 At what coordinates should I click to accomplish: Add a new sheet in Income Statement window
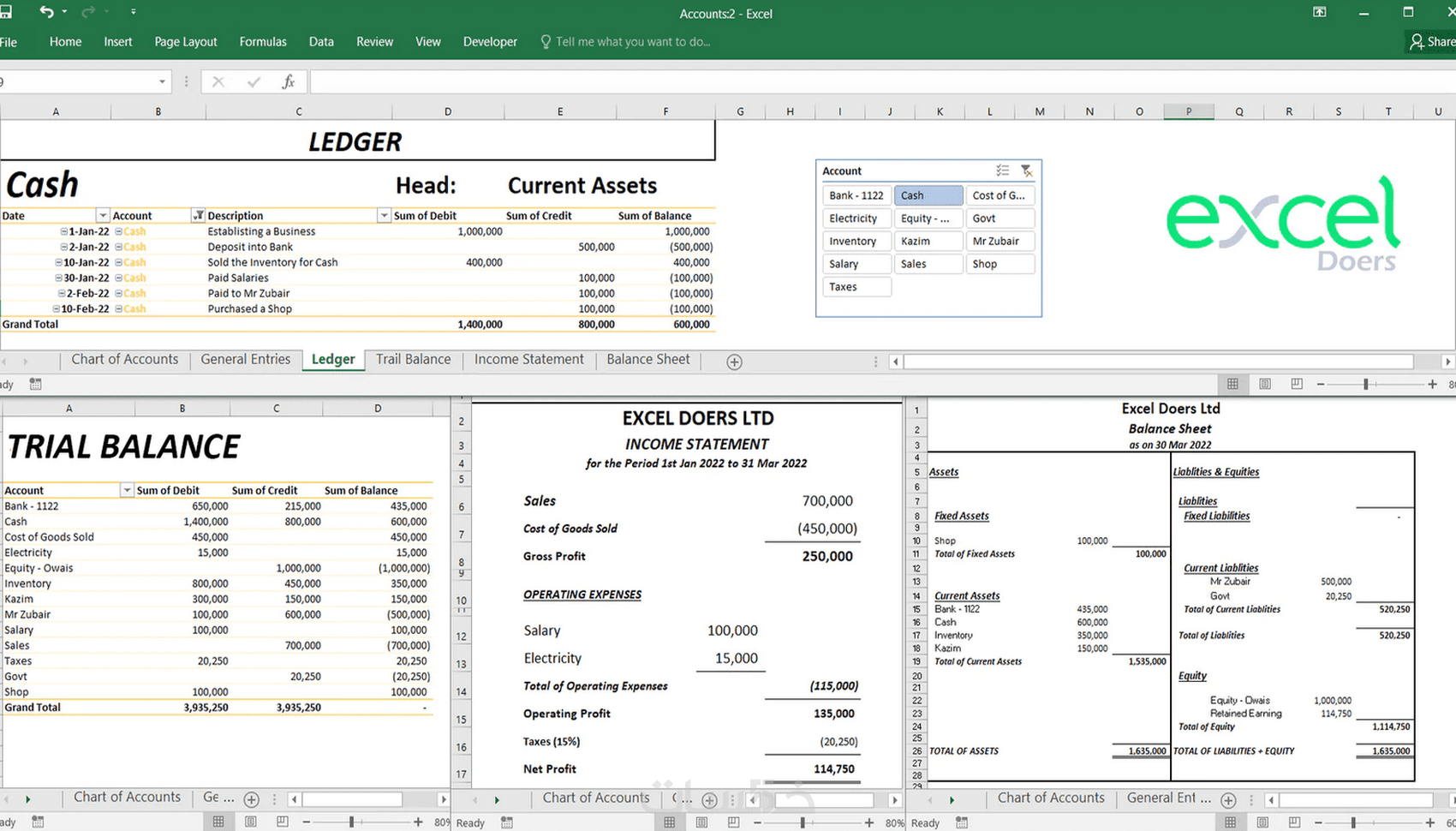coord(709,800)
